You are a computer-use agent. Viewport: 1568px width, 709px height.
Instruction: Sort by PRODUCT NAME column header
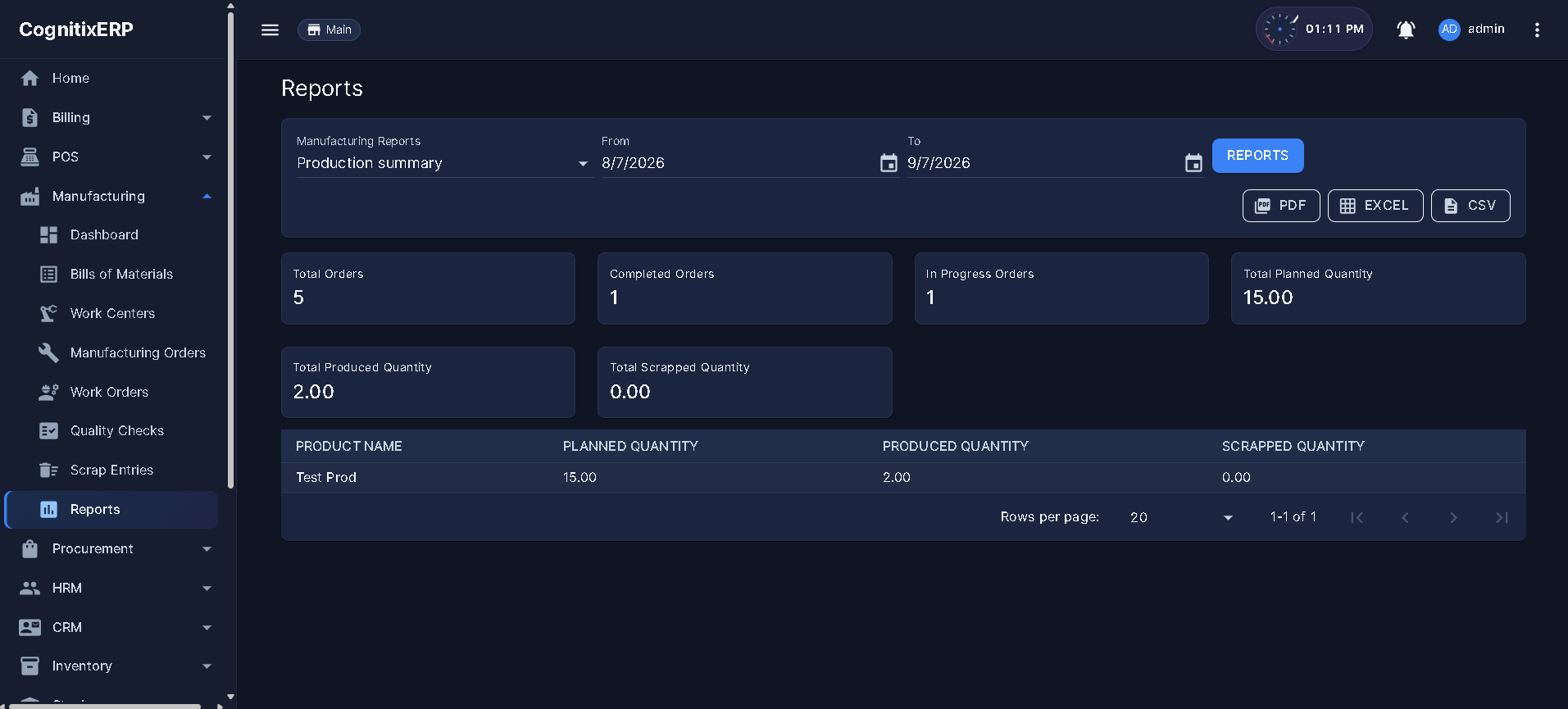348,446
